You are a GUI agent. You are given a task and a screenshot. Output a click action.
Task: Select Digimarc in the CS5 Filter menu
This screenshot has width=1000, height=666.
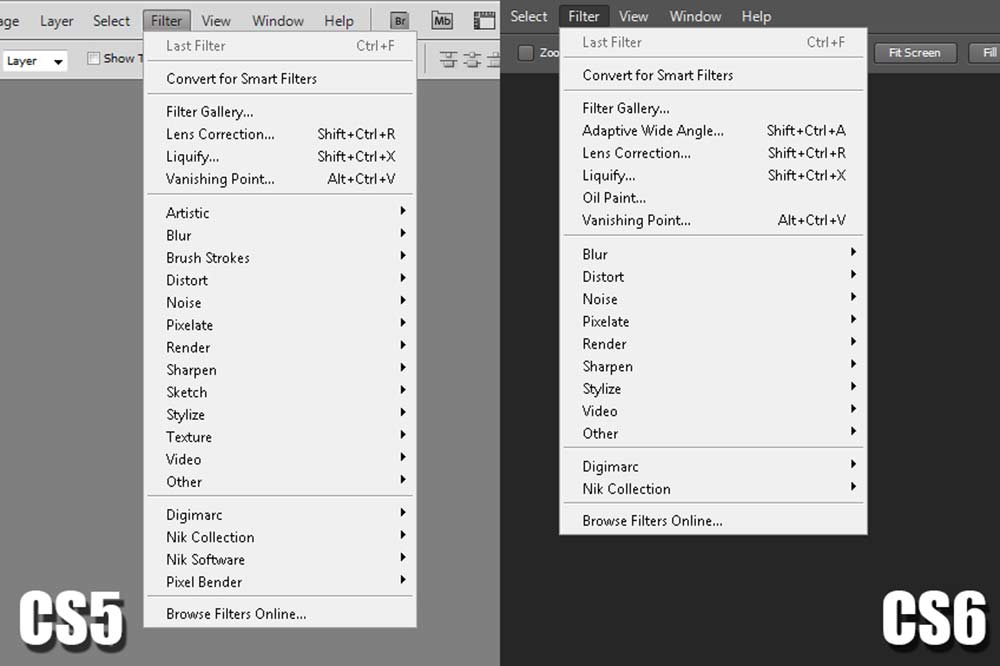click(281, 515)
